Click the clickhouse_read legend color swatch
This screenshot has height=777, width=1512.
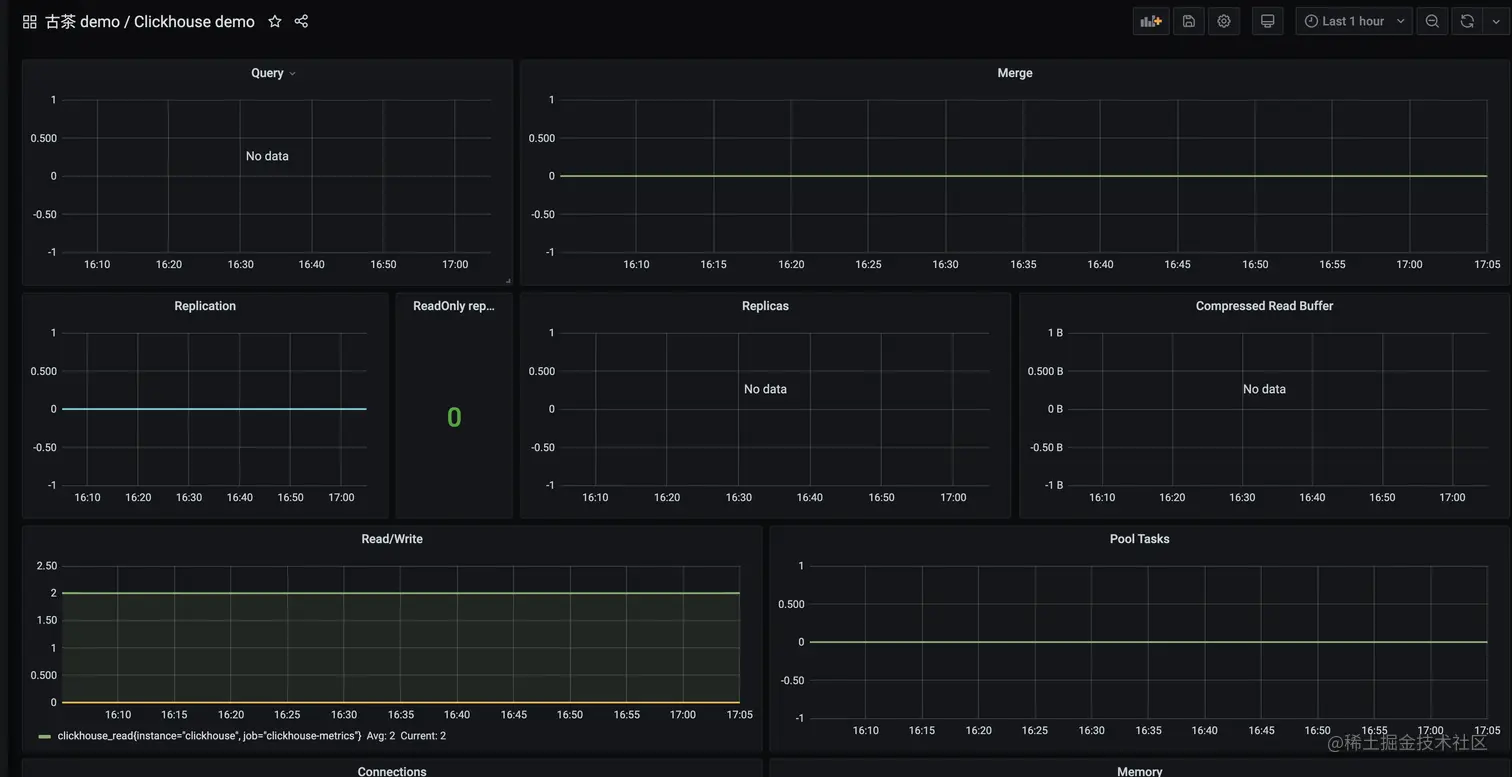click(44, 737)
